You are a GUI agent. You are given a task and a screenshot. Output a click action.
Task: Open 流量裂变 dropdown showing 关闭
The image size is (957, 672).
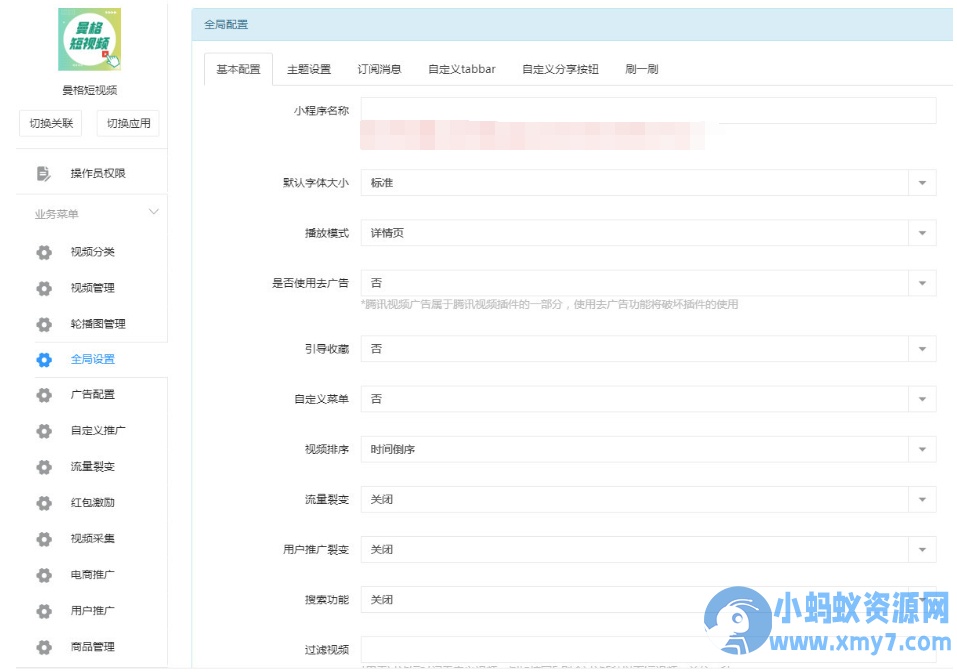(x=648, y=499)
